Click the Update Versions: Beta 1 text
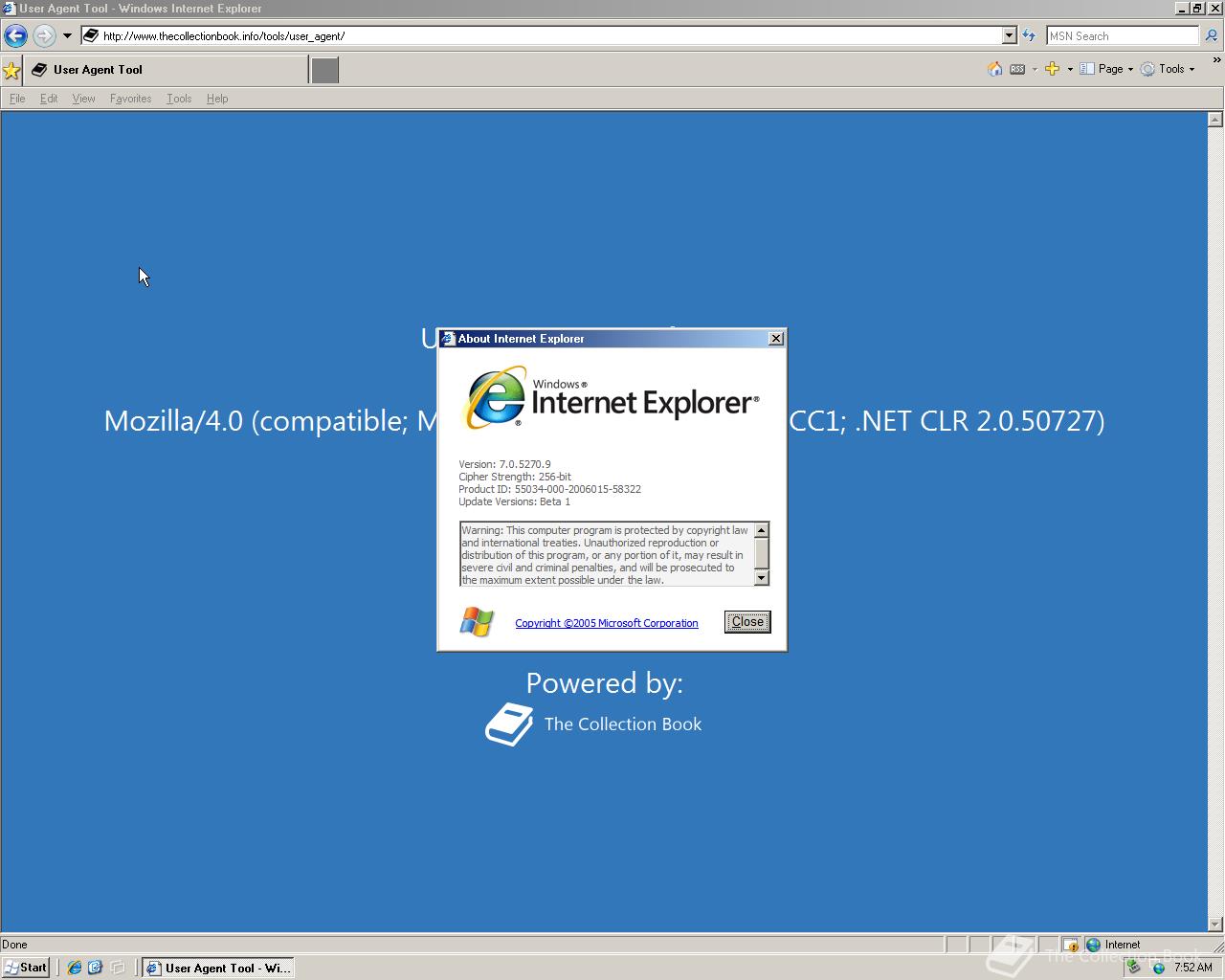 pos(514,501)
